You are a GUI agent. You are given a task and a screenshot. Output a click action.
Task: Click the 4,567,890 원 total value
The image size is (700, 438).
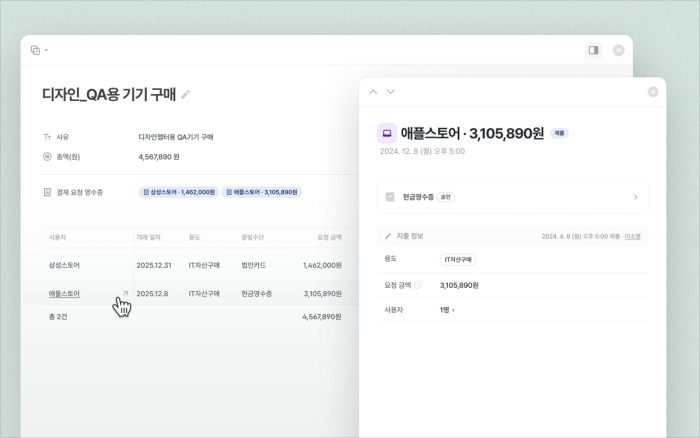159,157
